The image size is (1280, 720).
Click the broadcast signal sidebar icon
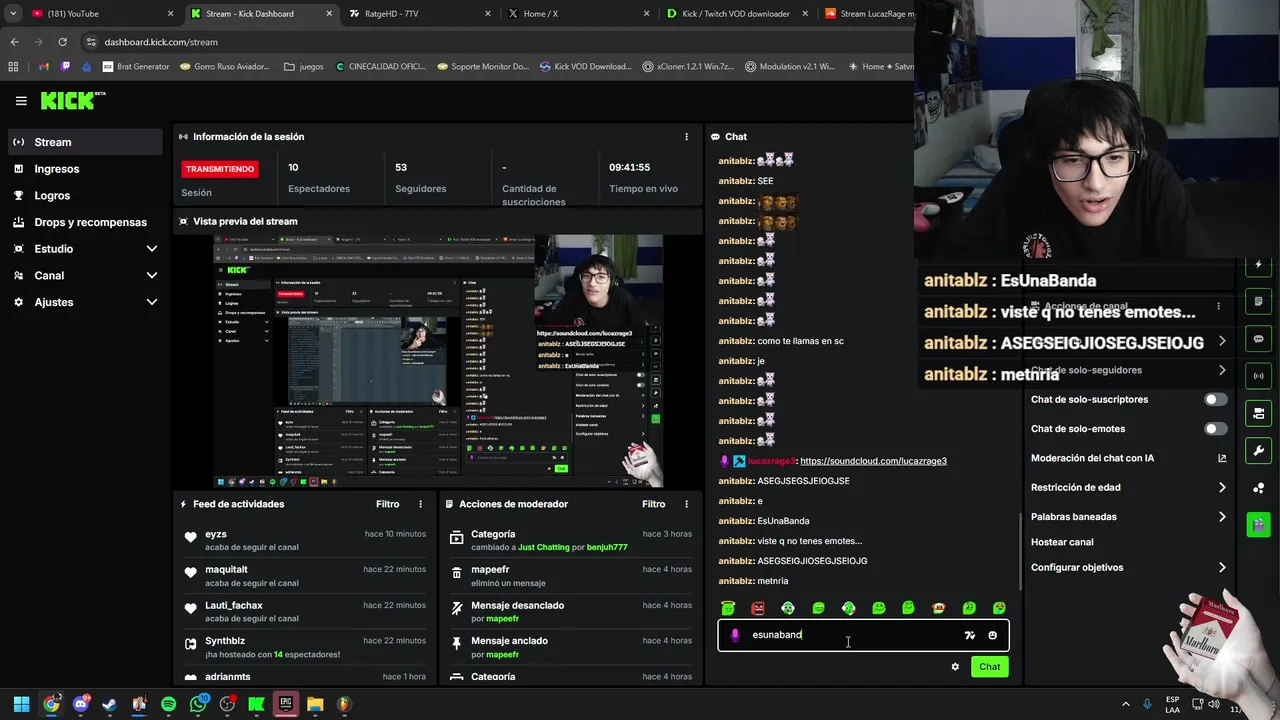point(1258,376)
